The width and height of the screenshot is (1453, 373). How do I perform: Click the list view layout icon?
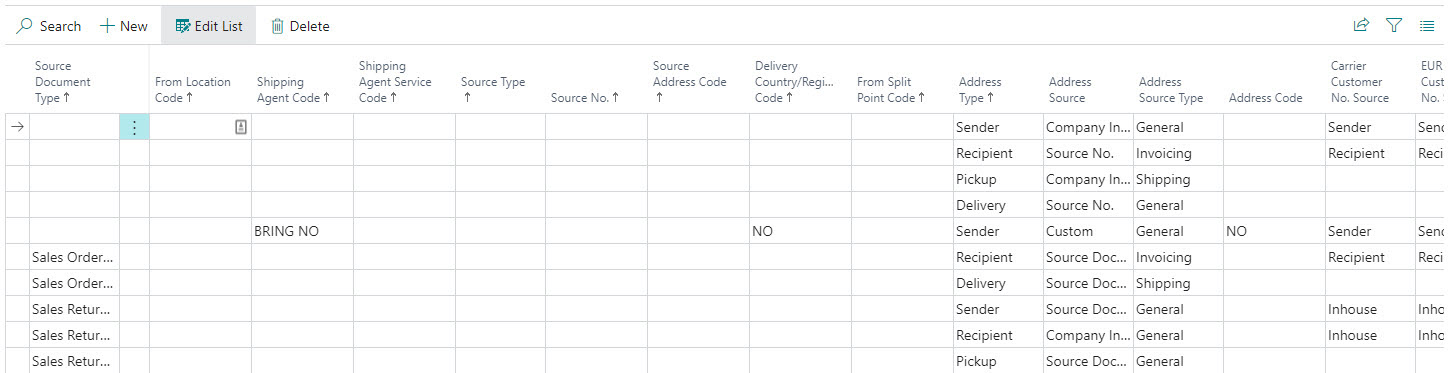click(1427, 26)
